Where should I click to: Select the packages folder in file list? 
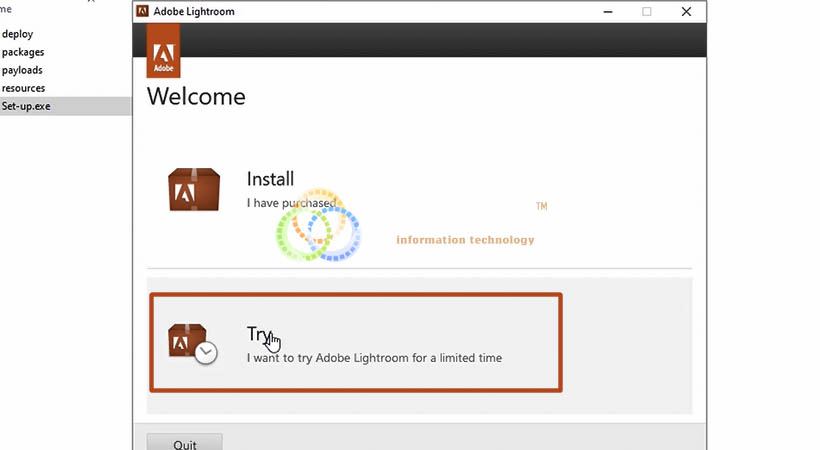(x=23, y=52)
